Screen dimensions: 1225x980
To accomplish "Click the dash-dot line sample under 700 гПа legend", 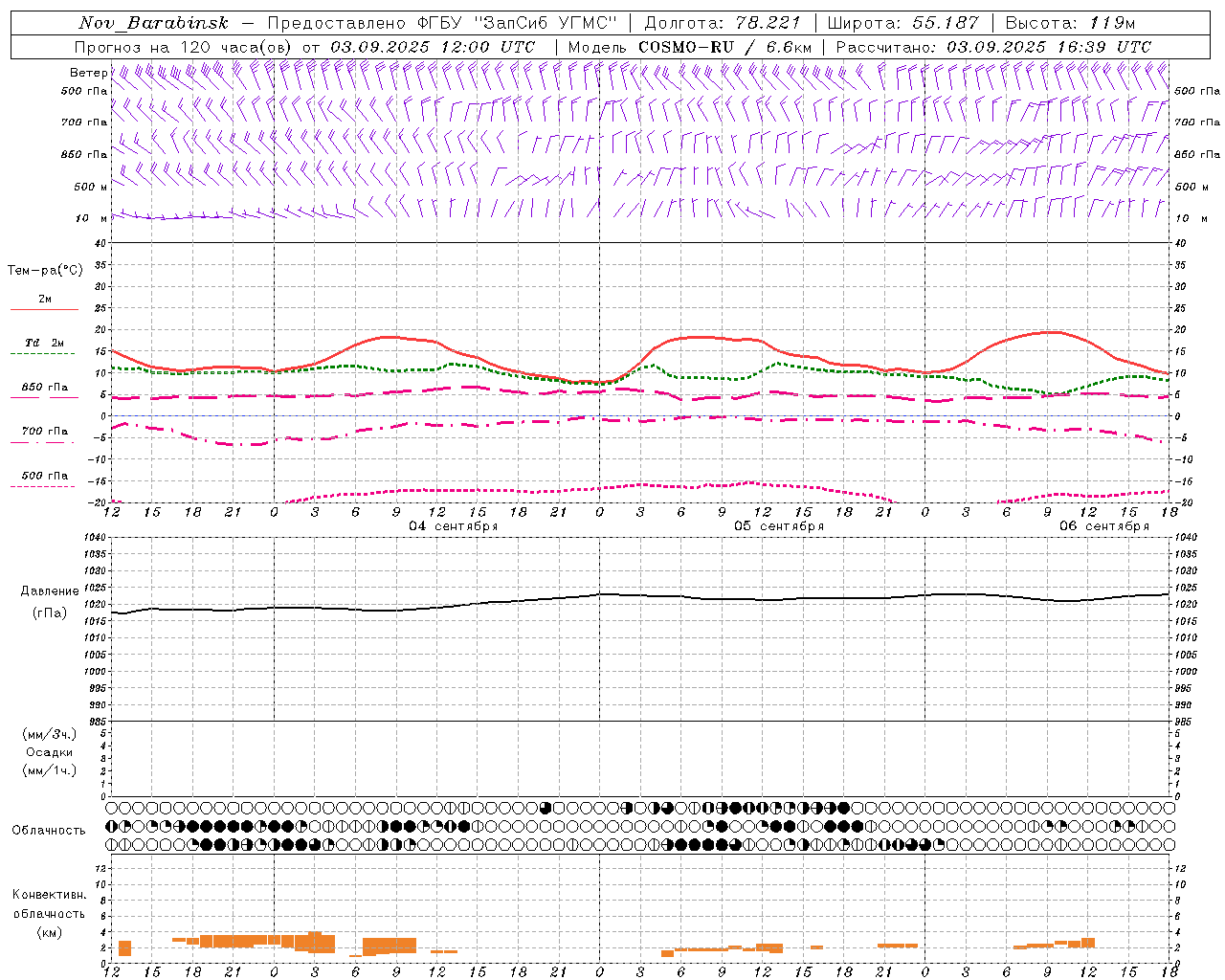I will [x=42, y=443].
